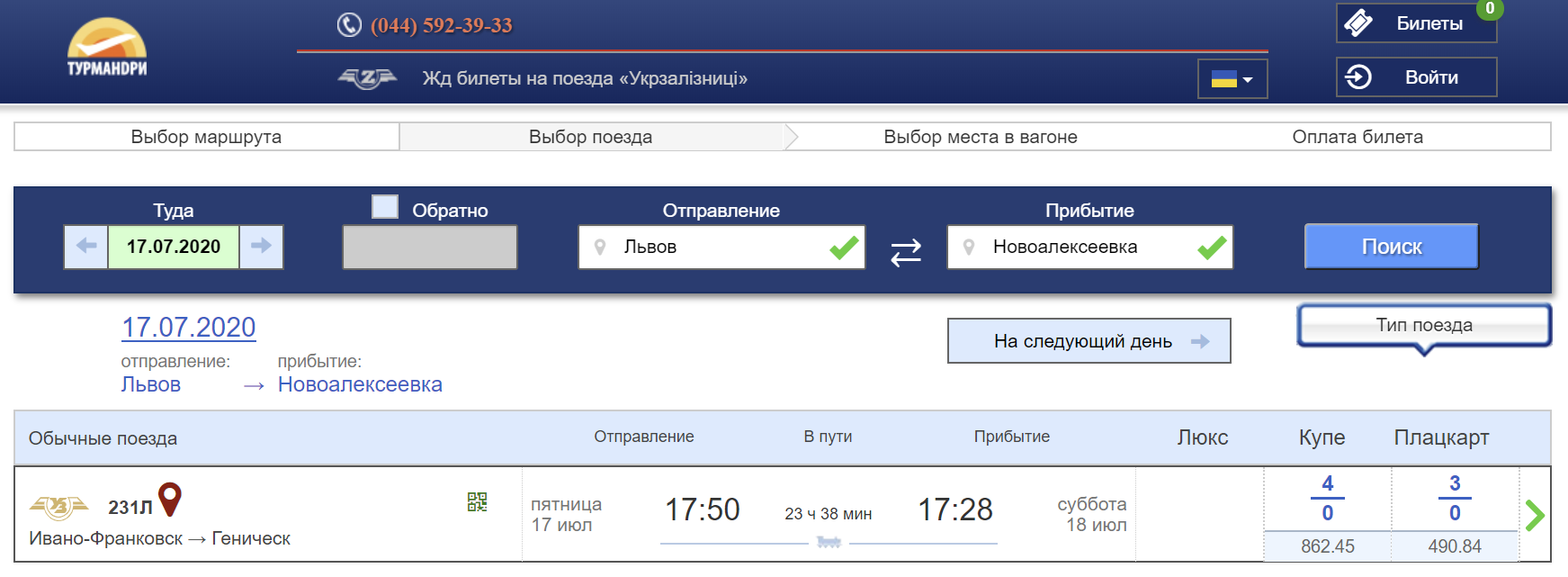Screen dimensions: 1568x577
Task: Expand the Тип поезда filter
Action: pyautogui.click(x=1424, y=326)
